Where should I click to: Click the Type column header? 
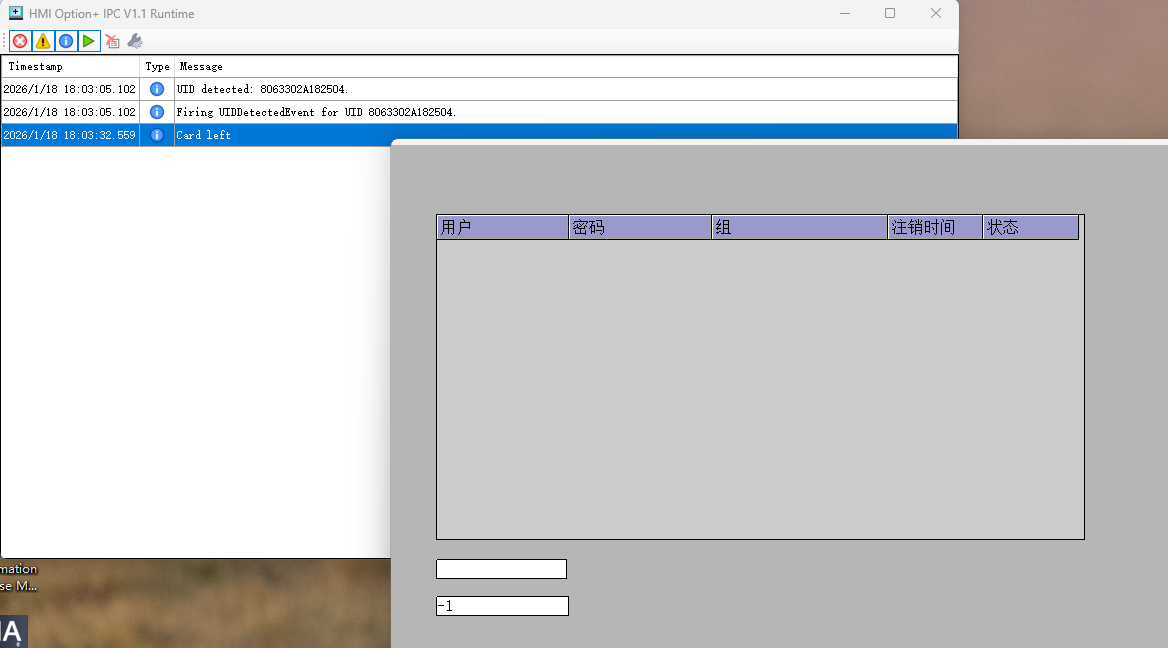coord(157,66)
